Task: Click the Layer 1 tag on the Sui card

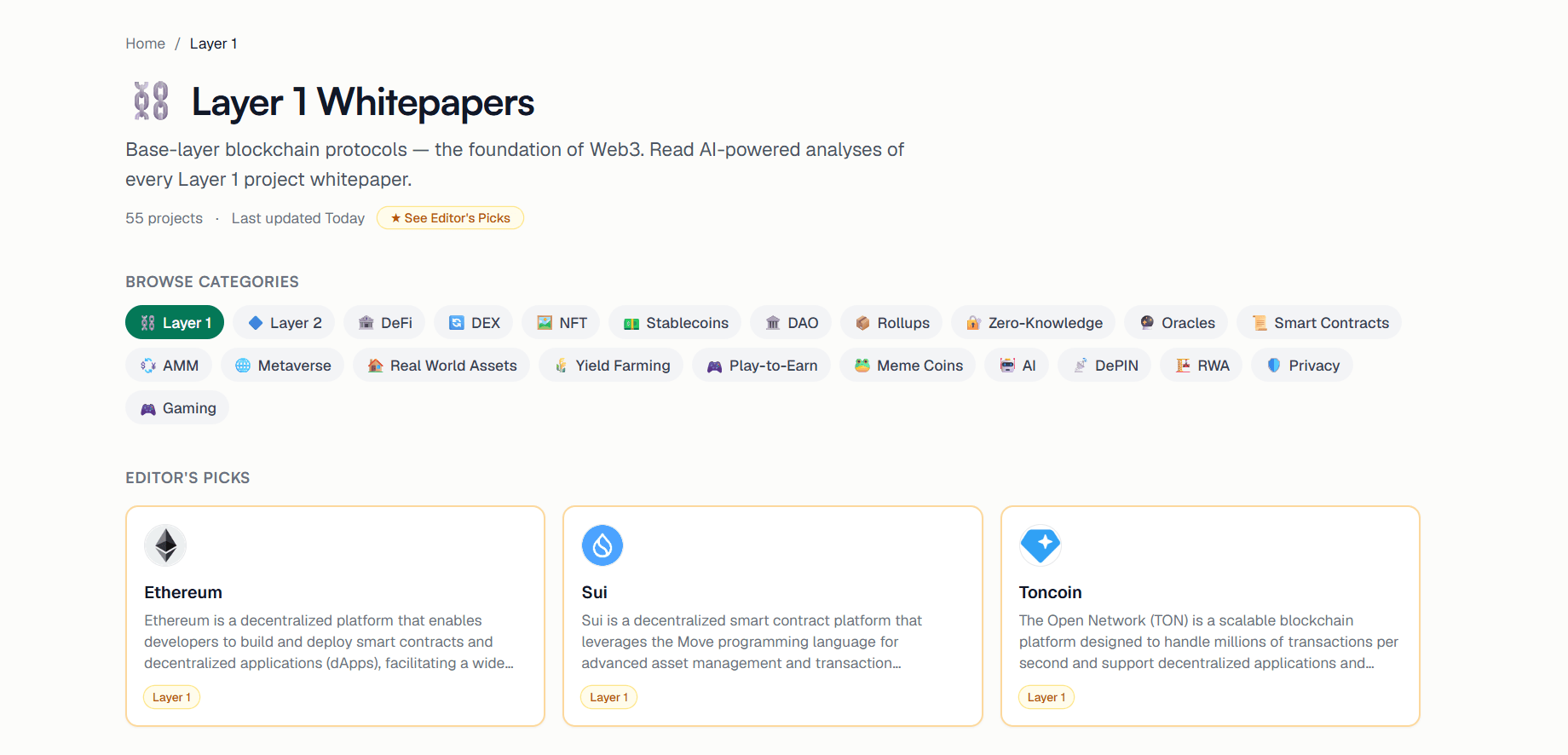Action: coord(609,697)
